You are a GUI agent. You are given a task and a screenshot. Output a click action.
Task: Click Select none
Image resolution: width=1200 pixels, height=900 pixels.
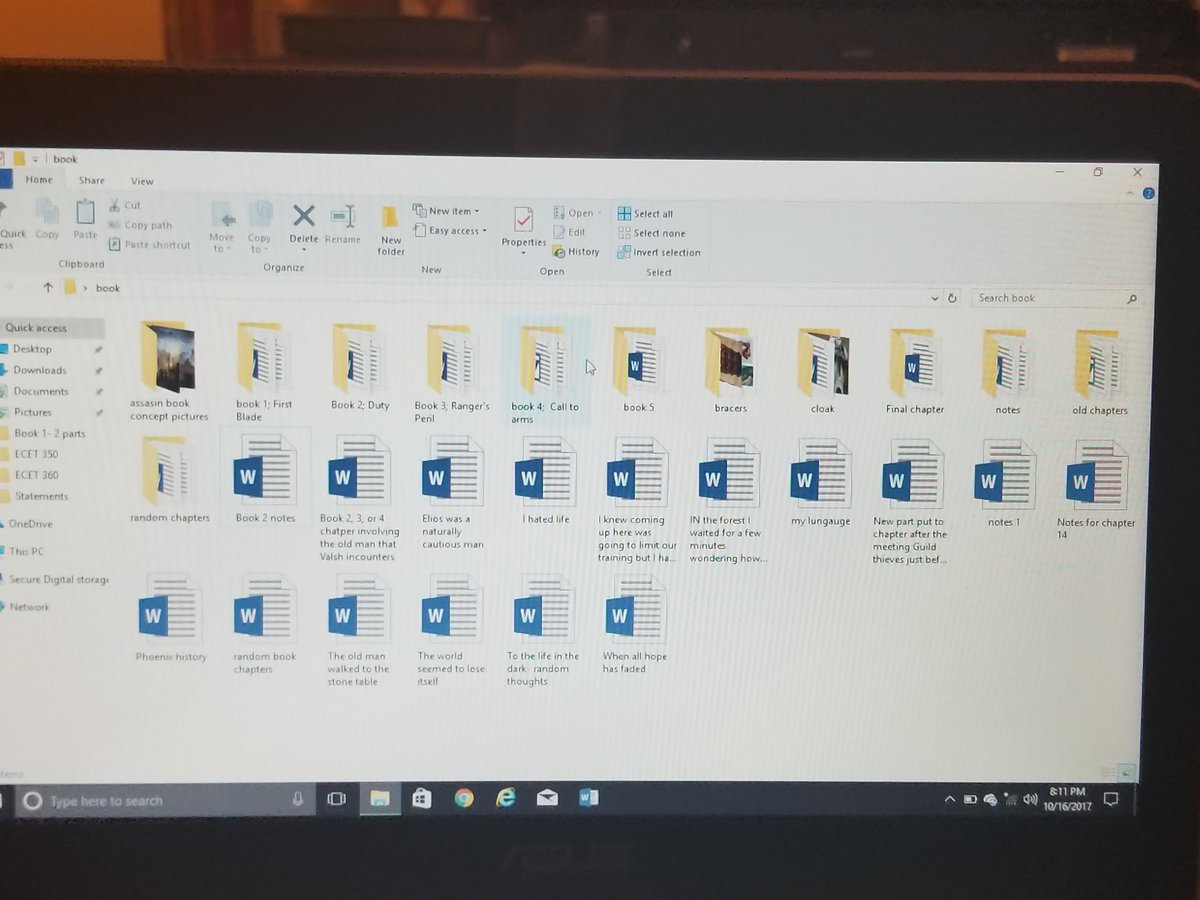tap(651, 233)
